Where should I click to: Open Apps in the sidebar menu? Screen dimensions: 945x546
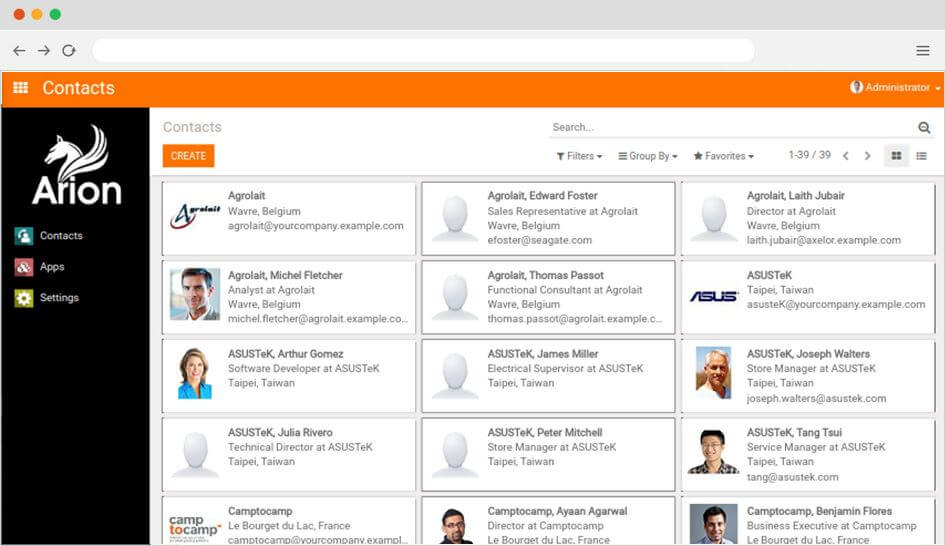click(52, 267)
